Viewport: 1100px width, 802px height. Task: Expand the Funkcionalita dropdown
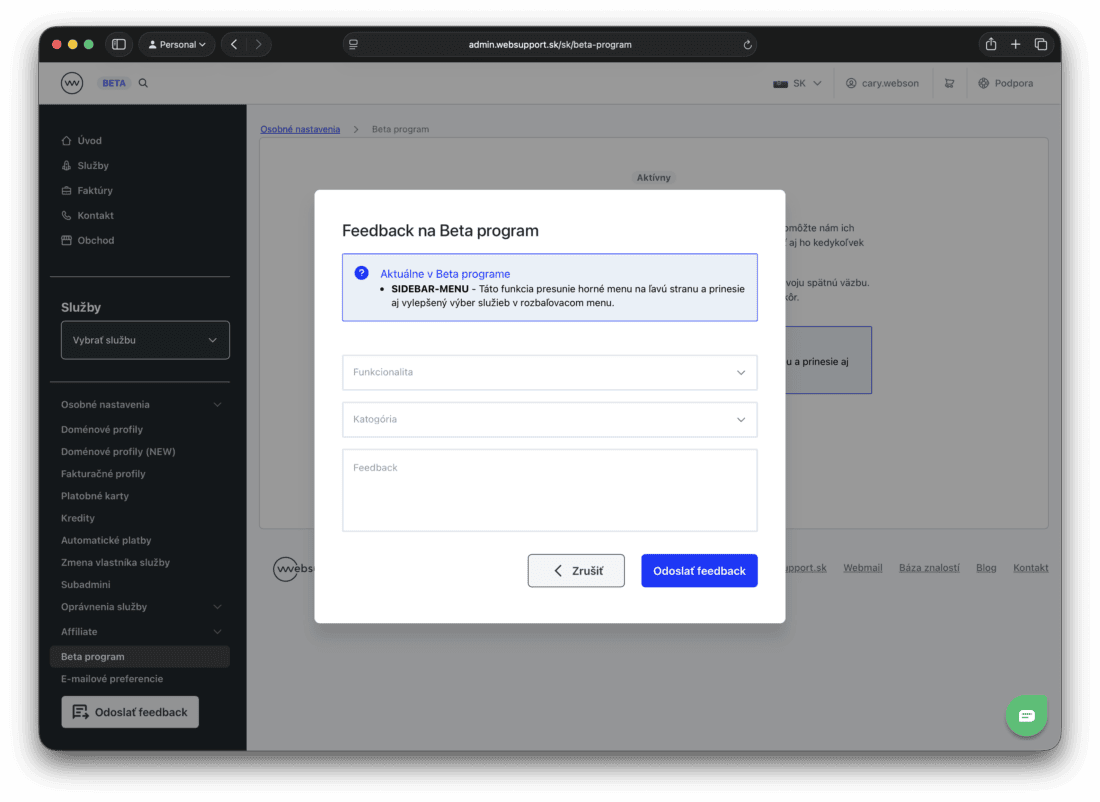tap(549, 372)
